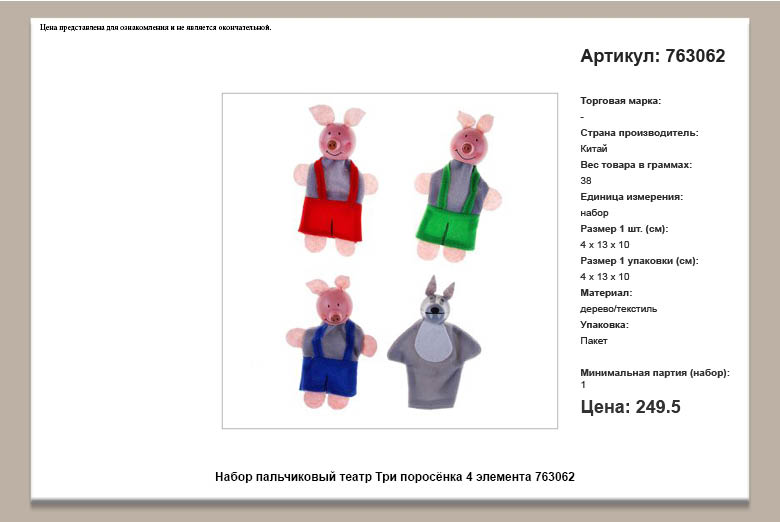Select the packaging value 'Пакет'
780x522 pixels.
[x=593, y=341]
